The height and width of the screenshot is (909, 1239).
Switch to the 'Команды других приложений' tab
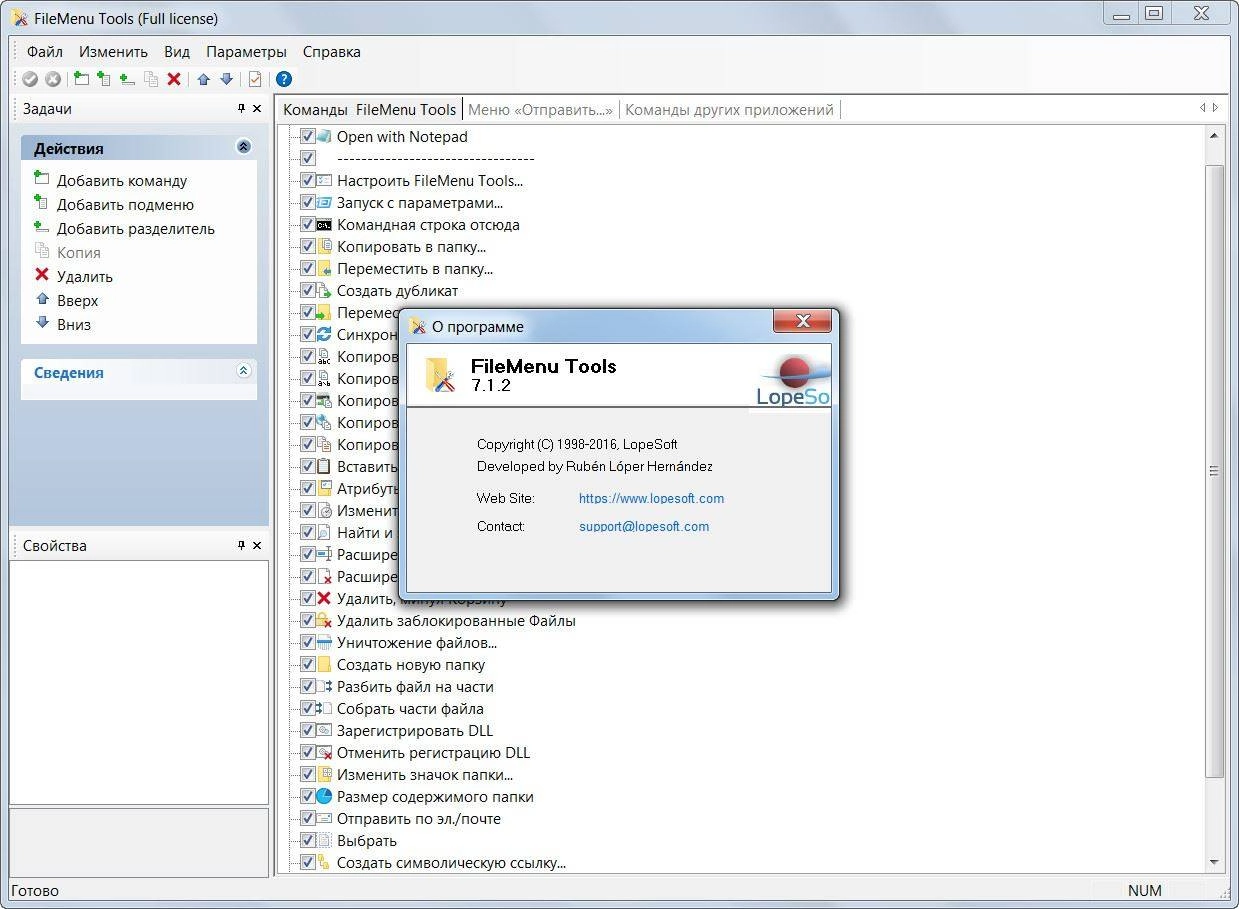729,110
